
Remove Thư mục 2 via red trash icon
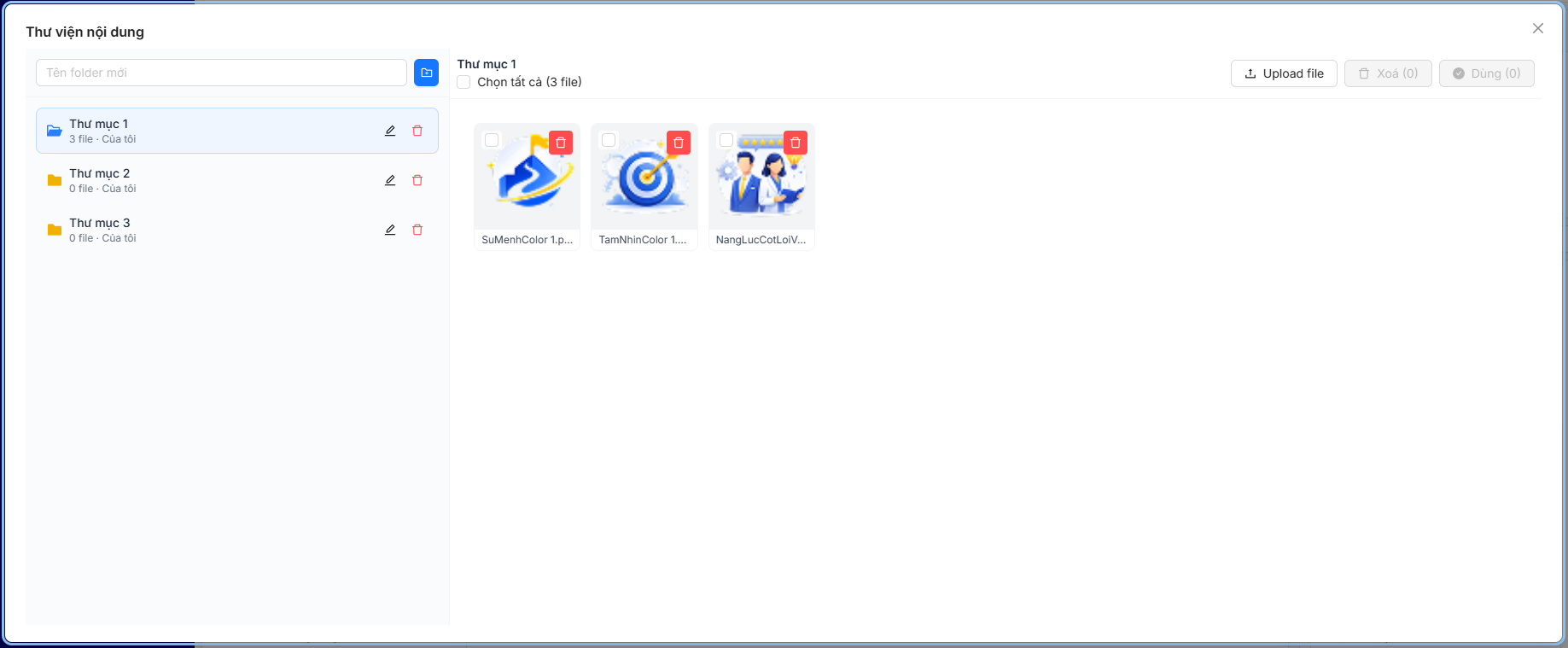pos(417,180)
